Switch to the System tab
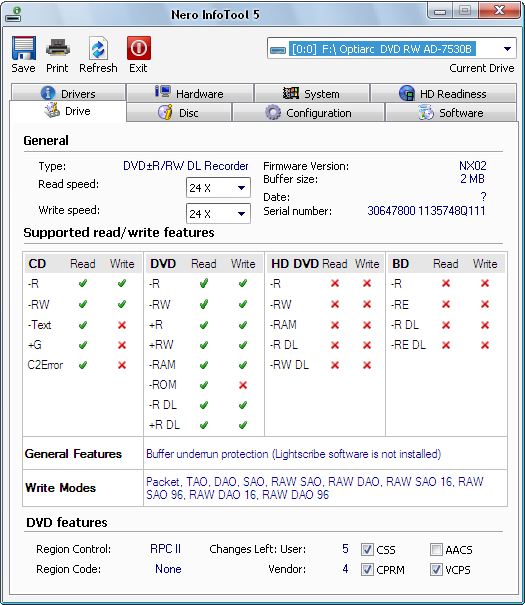Image resolution: width=525 pixels, height=605 pixels. coord(312,93)
